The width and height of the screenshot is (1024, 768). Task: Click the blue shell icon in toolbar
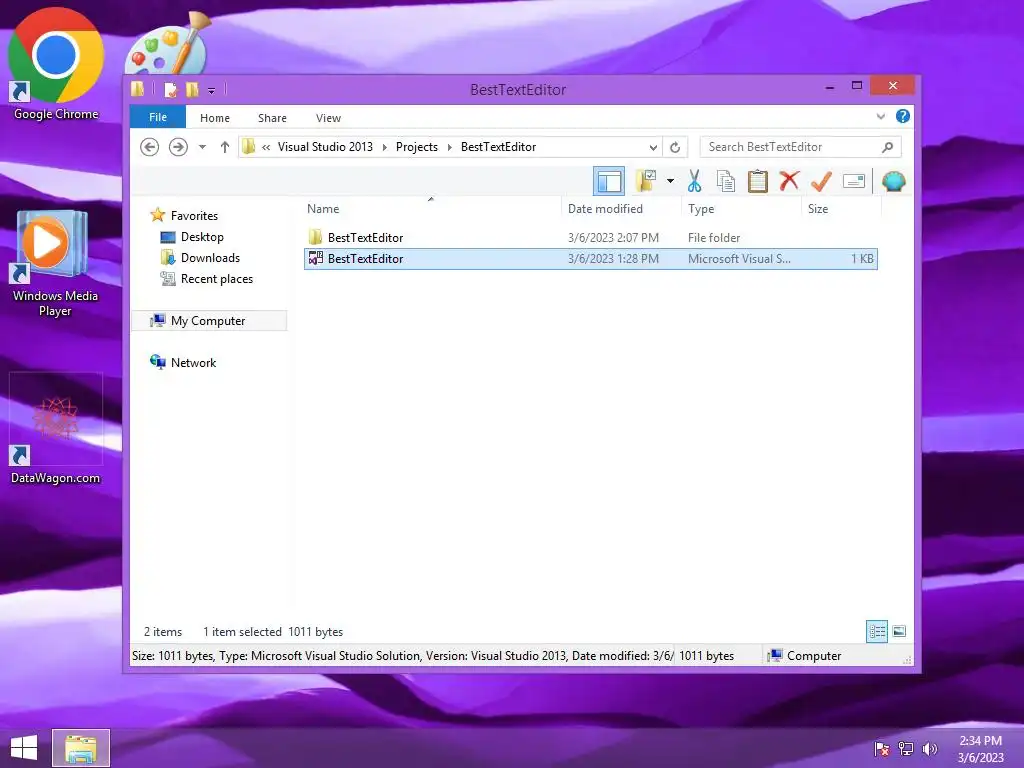pos(893,181)
